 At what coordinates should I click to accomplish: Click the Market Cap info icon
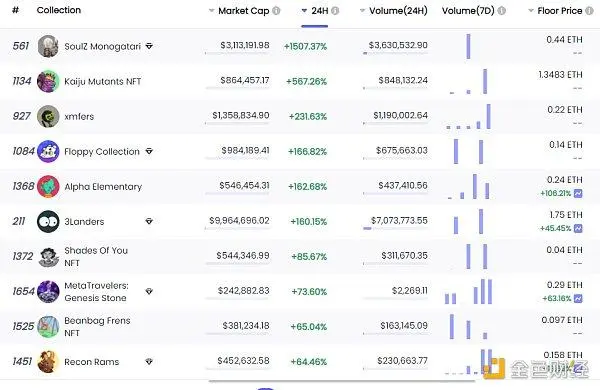click(276, 11)
